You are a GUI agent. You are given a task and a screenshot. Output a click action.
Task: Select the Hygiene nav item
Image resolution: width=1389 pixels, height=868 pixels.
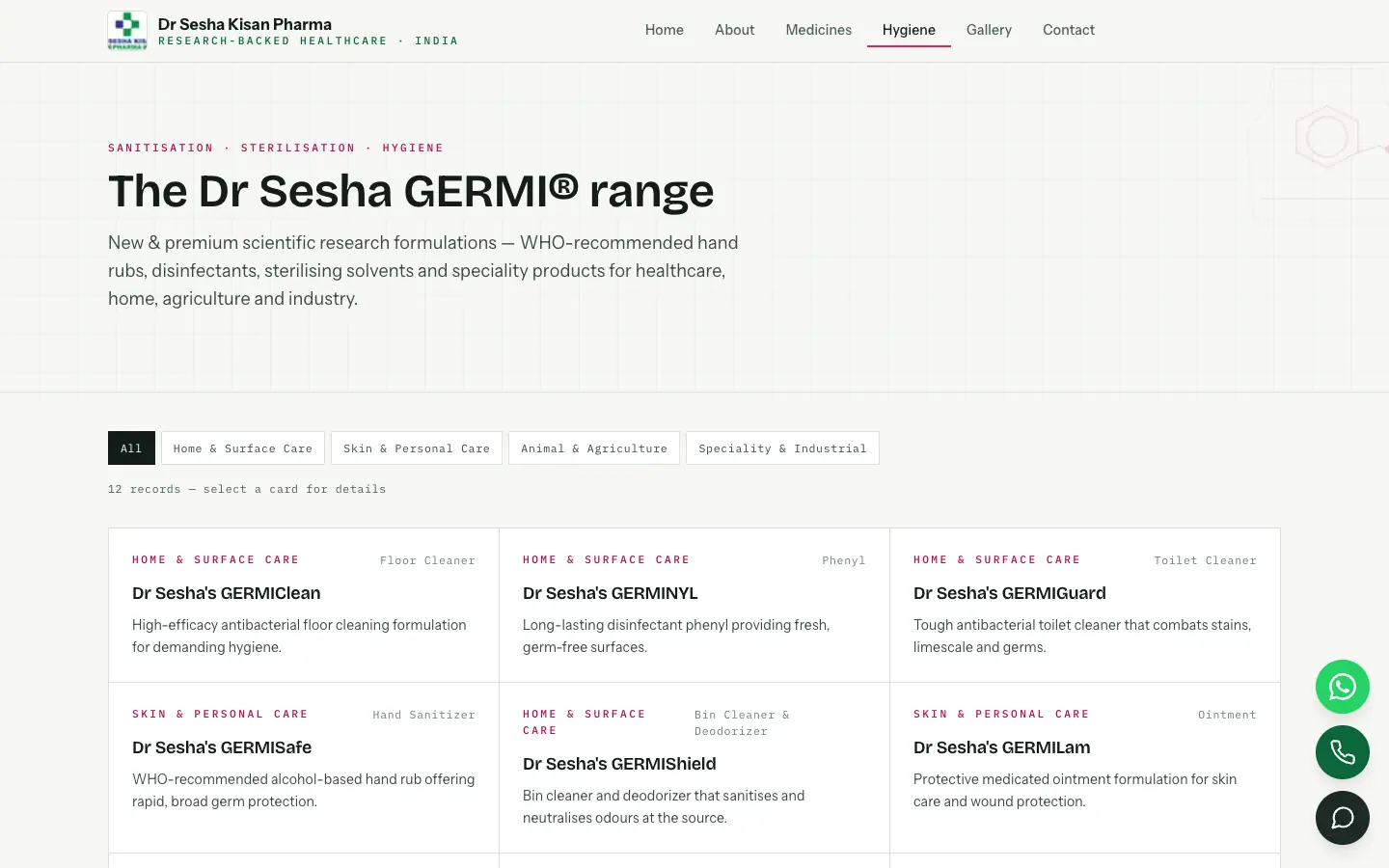[909, 30]
